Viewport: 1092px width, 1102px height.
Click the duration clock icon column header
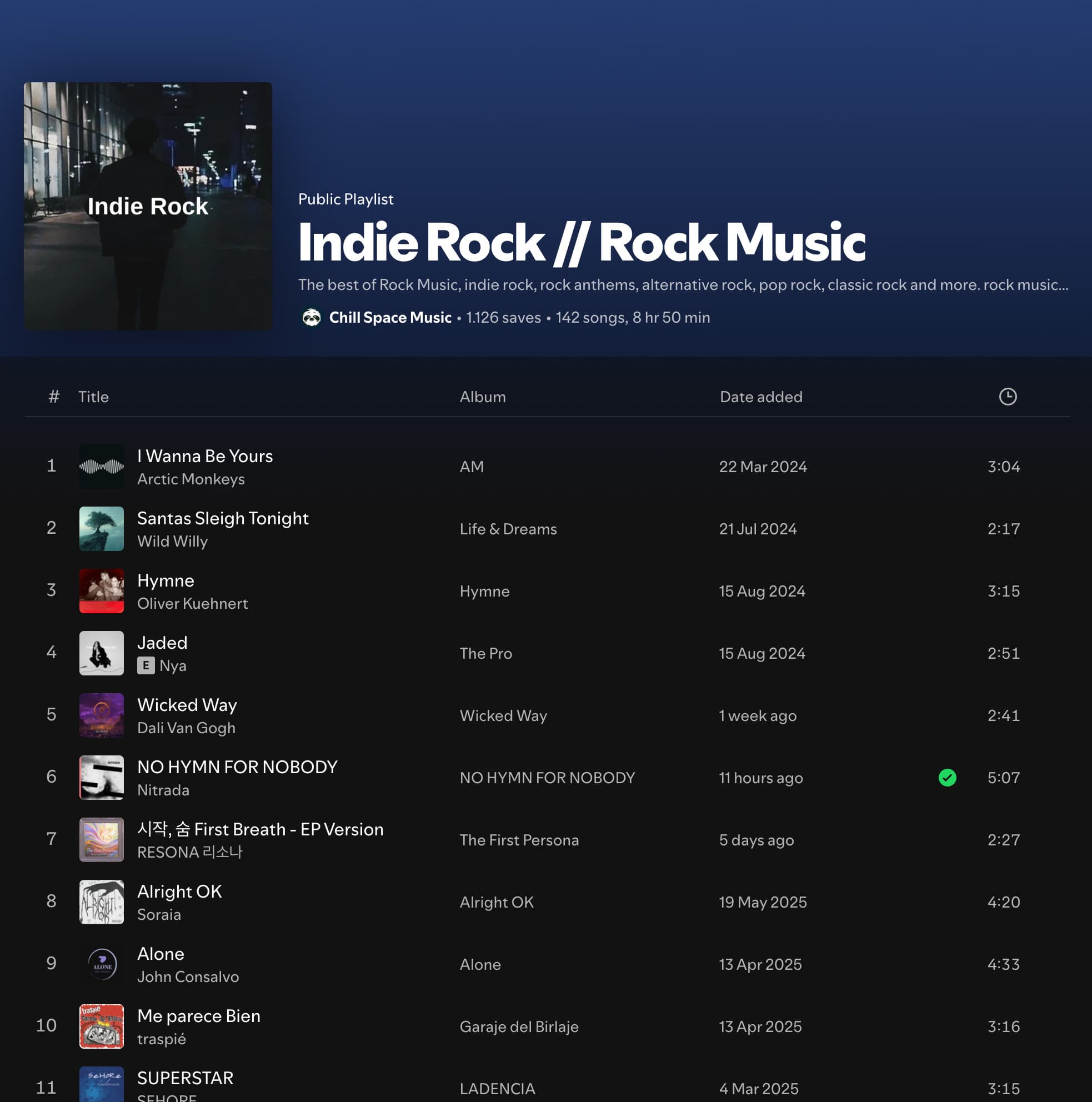(1008, 397)
